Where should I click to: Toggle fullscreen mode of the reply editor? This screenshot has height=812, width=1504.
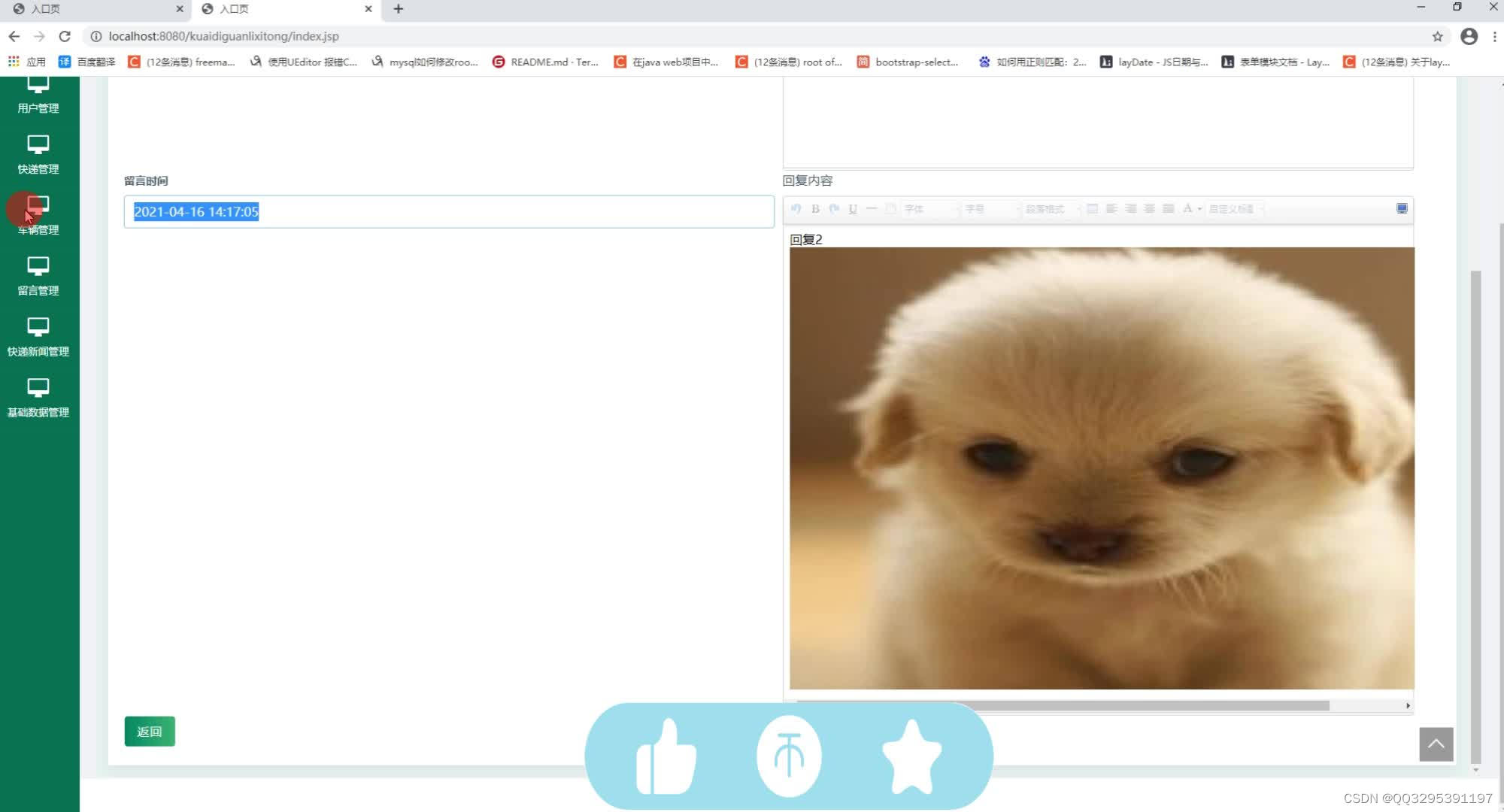click(x=1402, y=208)
